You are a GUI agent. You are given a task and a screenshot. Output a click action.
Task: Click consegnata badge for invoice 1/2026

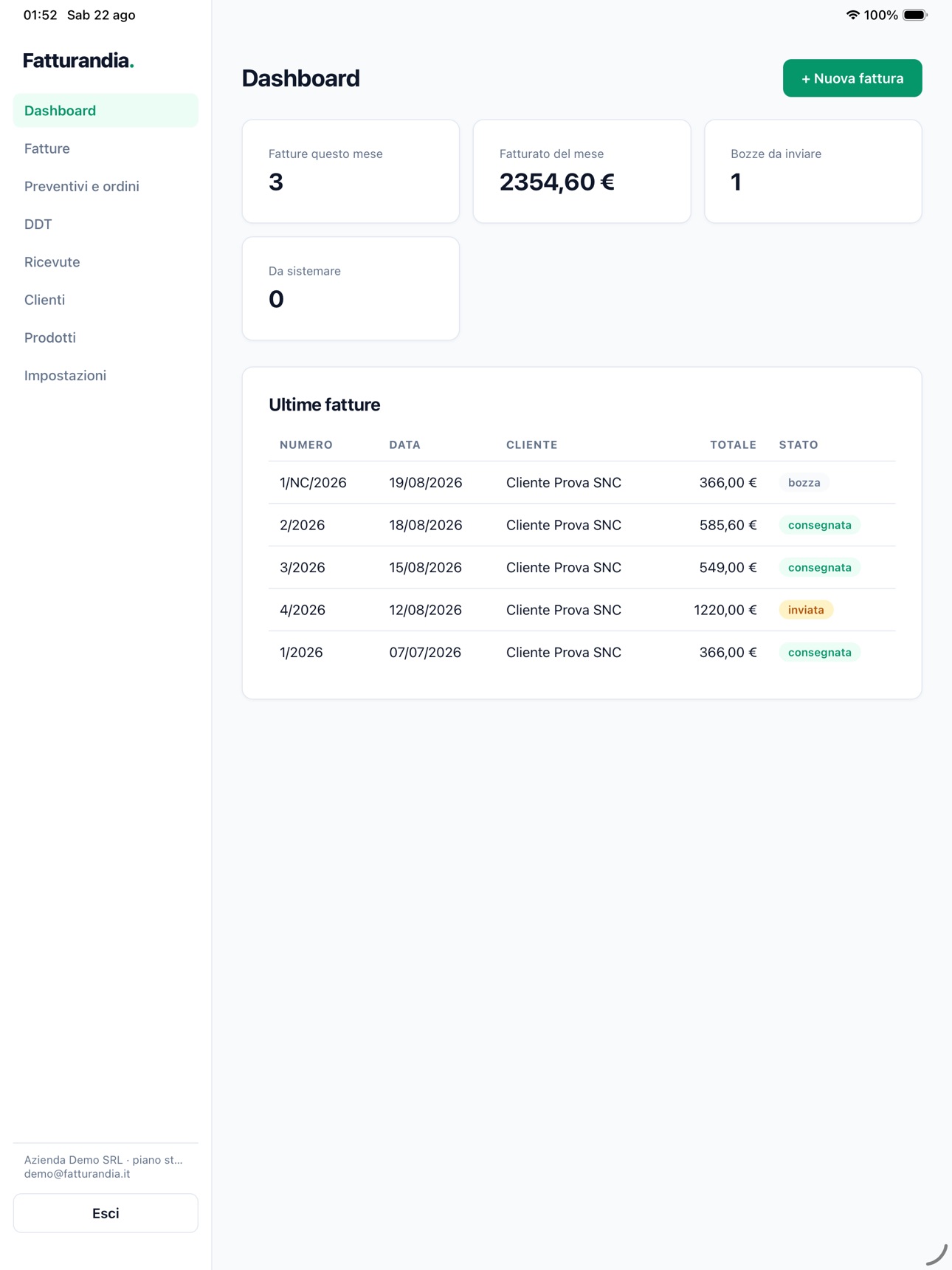[x=819, y=653]
